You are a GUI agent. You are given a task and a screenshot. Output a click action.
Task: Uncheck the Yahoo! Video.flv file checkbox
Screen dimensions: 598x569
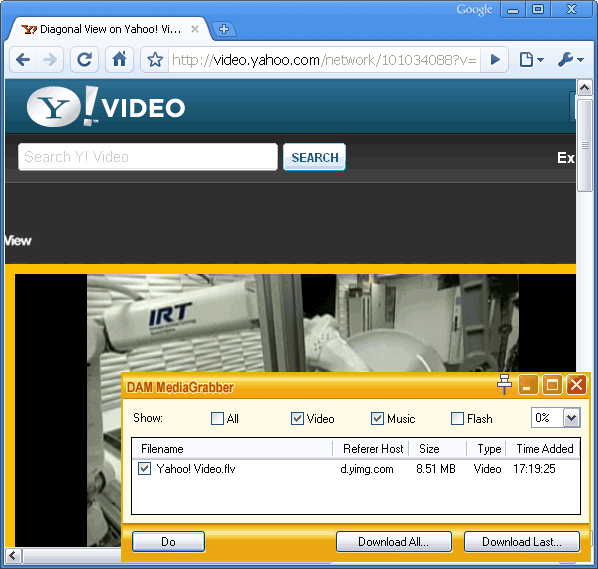(145, 468)
